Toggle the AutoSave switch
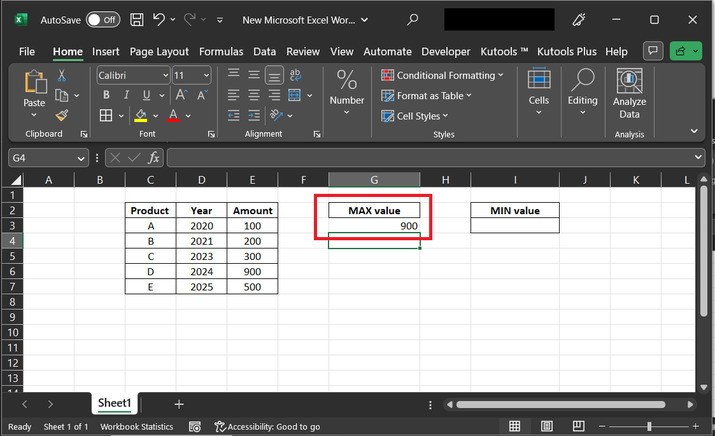Viewport: 715px width, 436px height. pos(102,19)
